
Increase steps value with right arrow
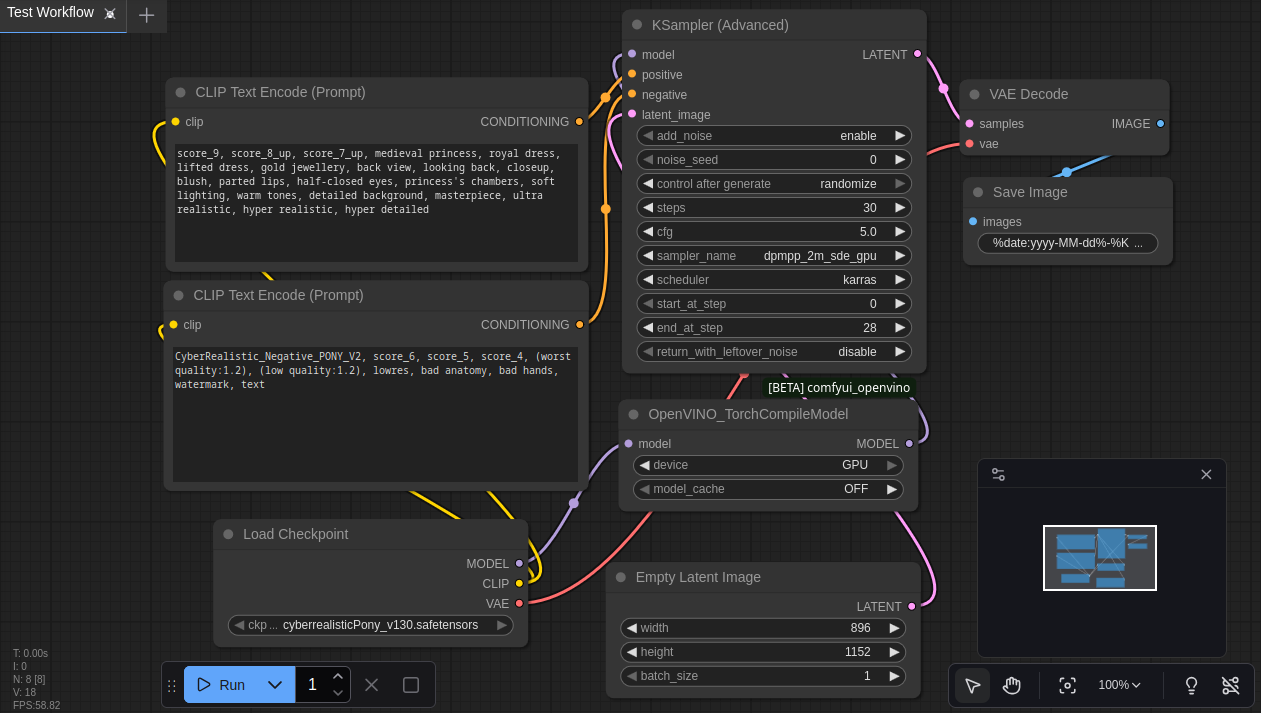point(900,207)
